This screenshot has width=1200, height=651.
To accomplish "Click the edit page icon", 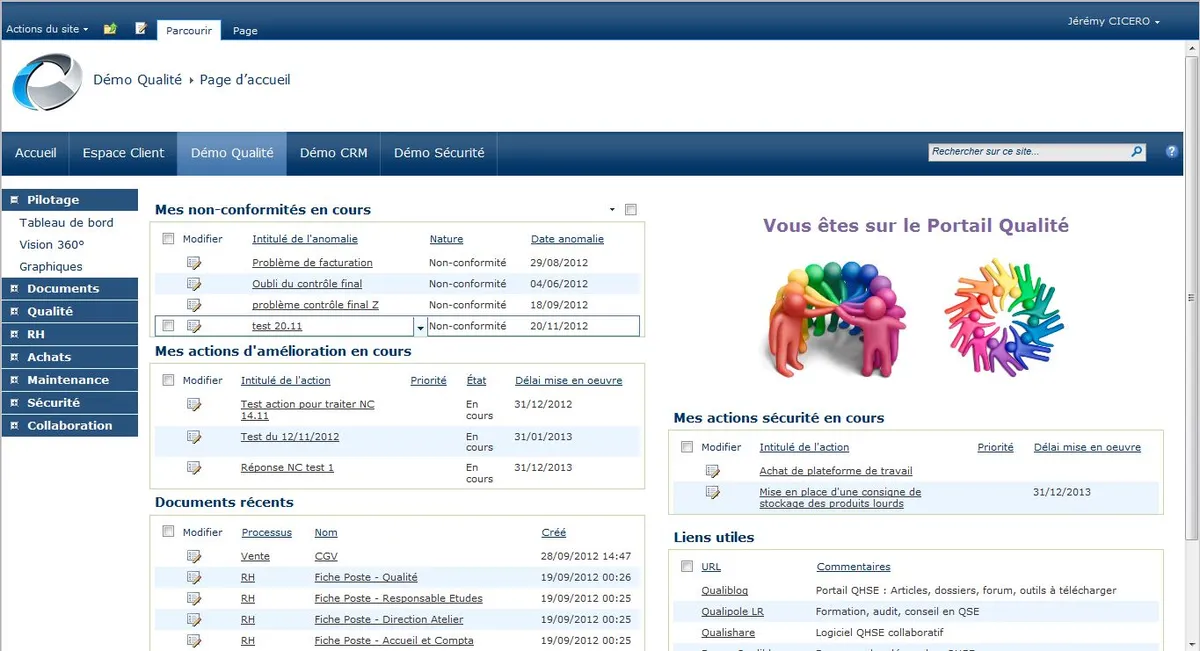I will (141, 29).
